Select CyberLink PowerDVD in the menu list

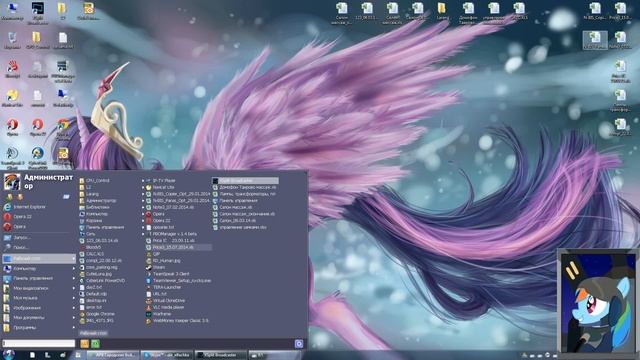[x=102, y=281]
